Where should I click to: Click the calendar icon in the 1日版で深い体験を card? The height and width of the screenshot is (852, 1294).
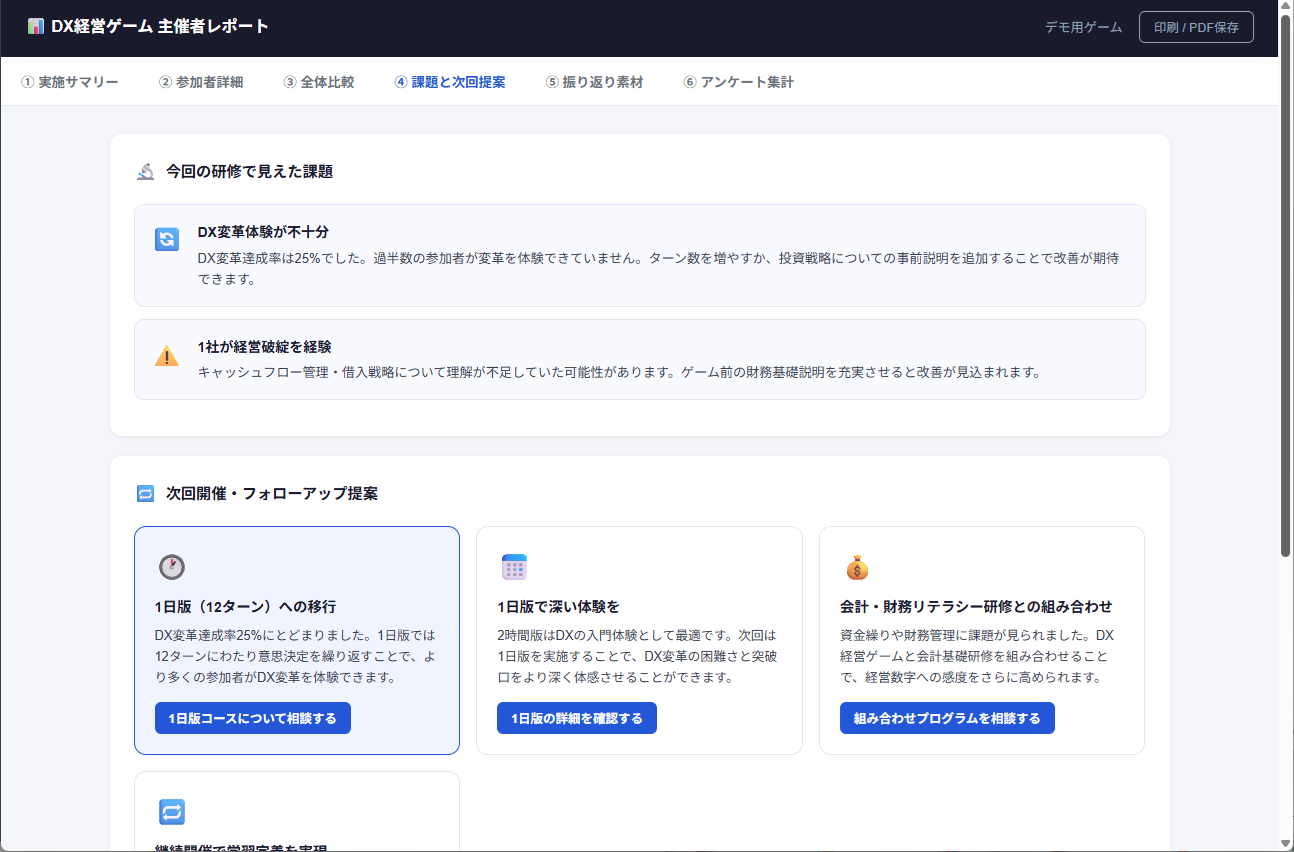[x=514, y=567]
